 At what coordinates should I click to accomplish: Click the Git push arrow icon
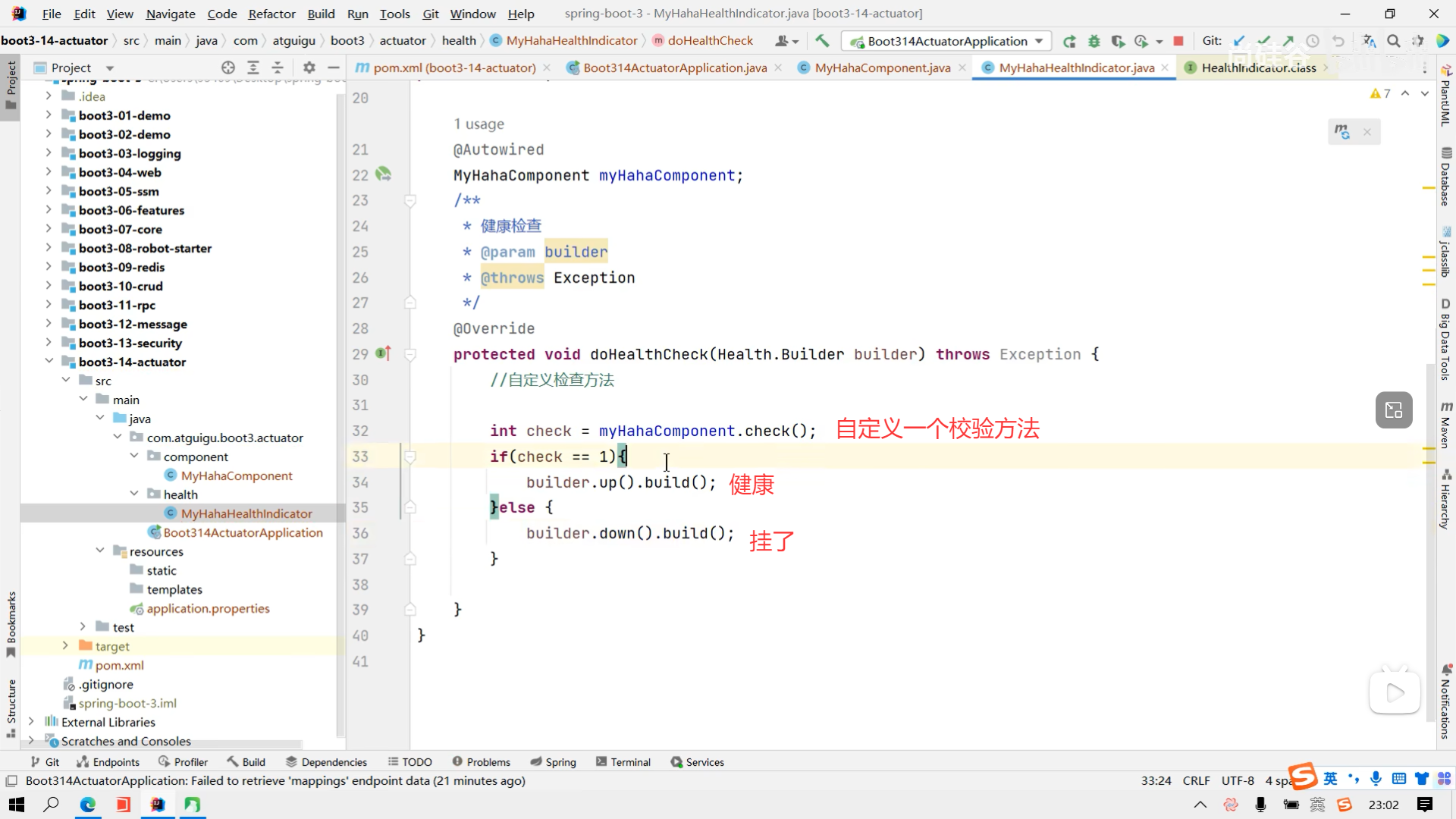[x=1288, y=41]
